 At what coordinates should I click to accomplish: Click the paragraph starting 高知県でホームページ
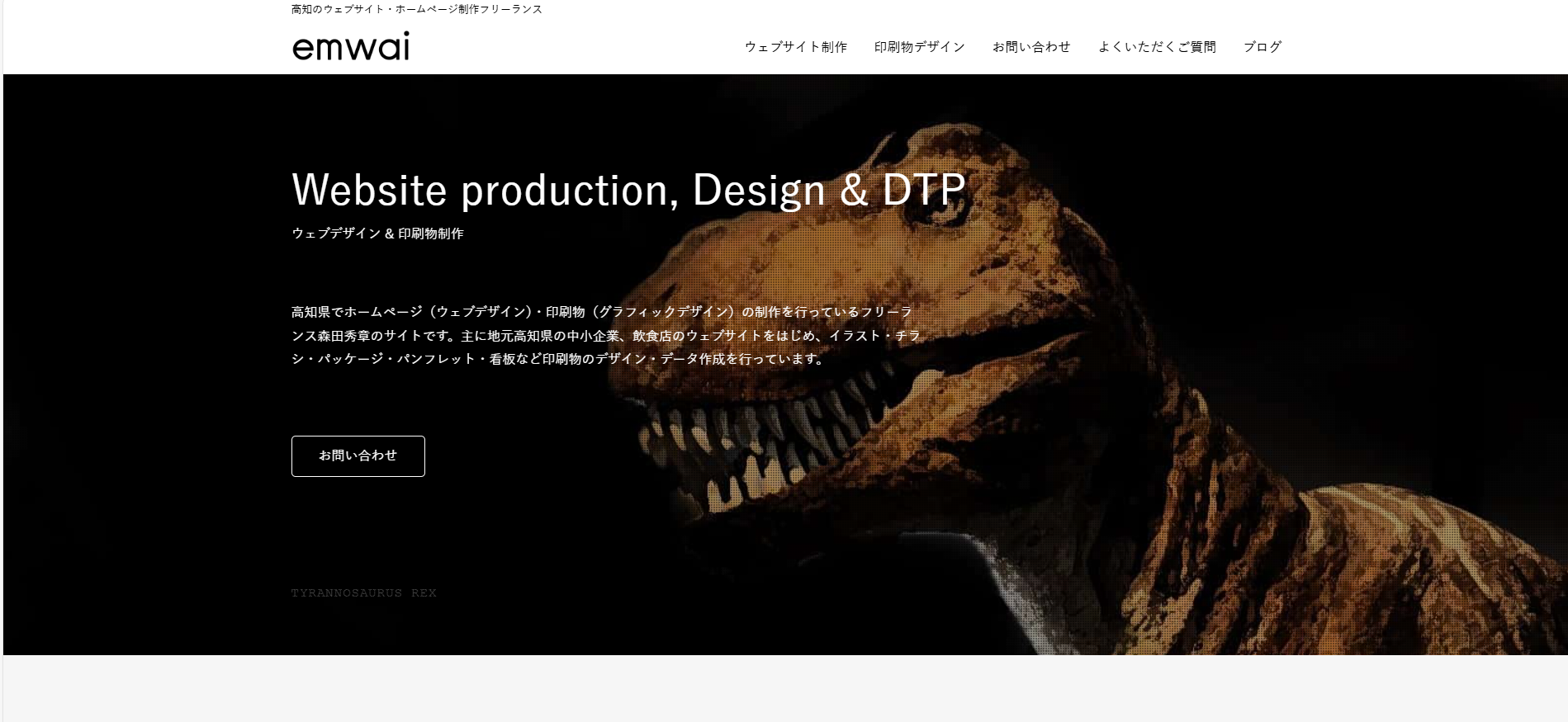coord(605,335)
